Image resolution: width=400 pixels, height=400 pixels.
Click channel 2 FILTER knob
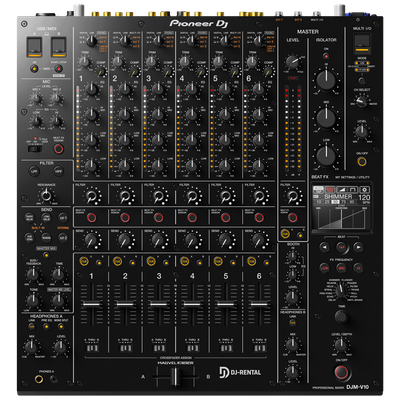(x=125, y=196)
